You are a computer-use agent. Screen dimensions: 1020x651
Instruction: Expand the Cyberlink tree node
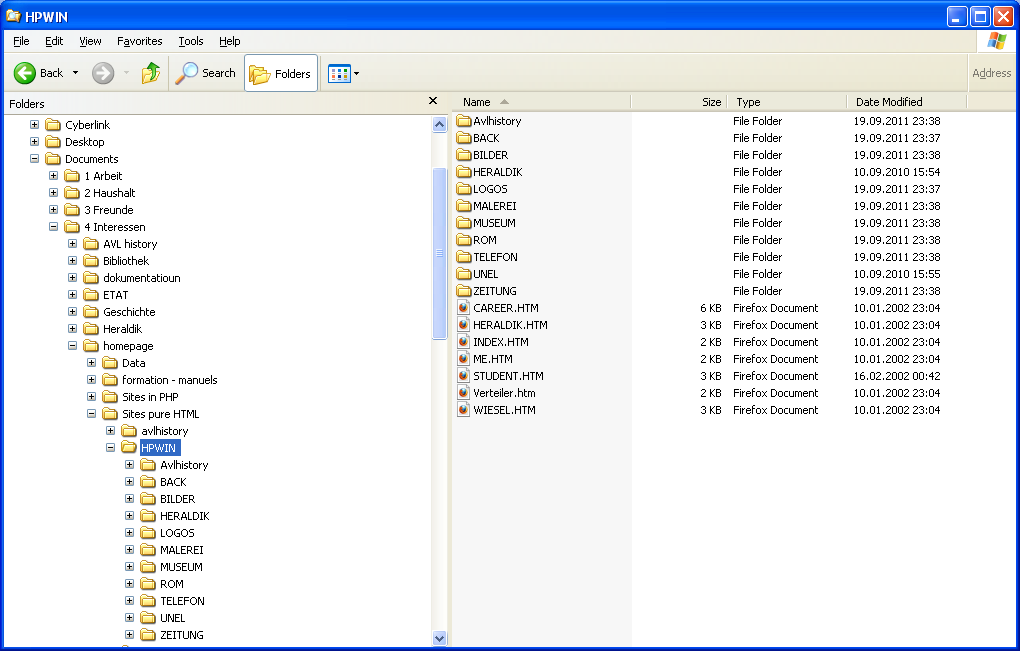35,125
